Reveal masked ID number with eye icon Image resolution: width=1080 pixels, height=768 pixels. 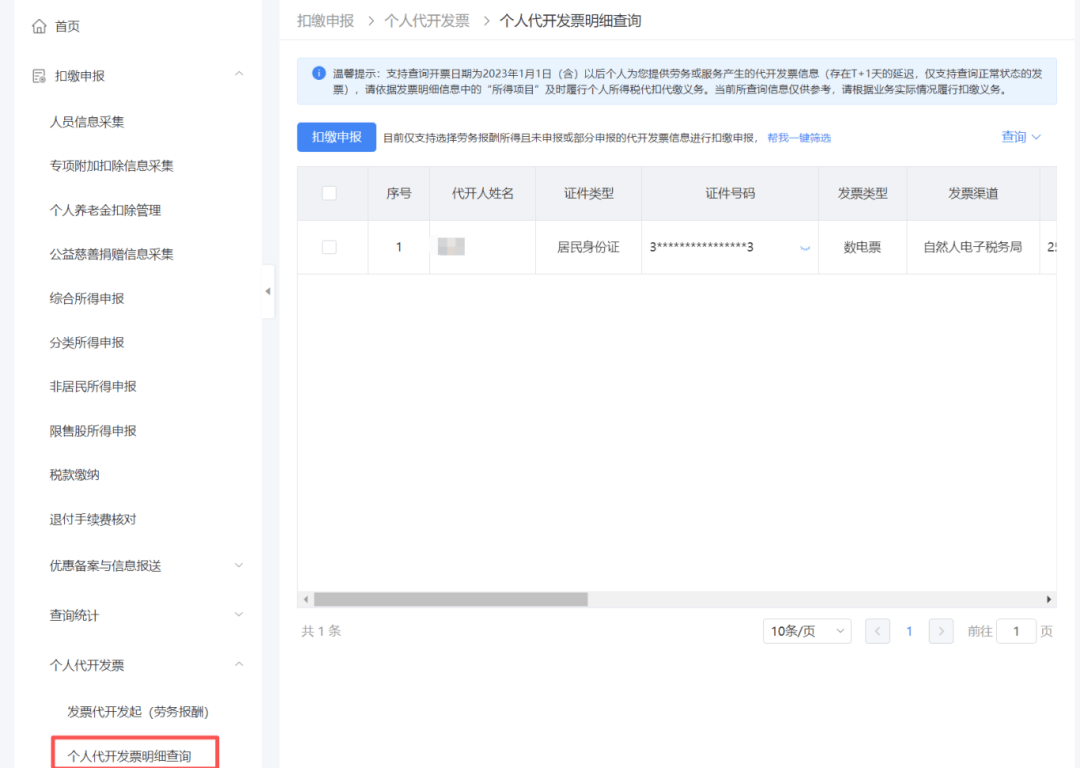pyautogui.click(x=805, y=248)
